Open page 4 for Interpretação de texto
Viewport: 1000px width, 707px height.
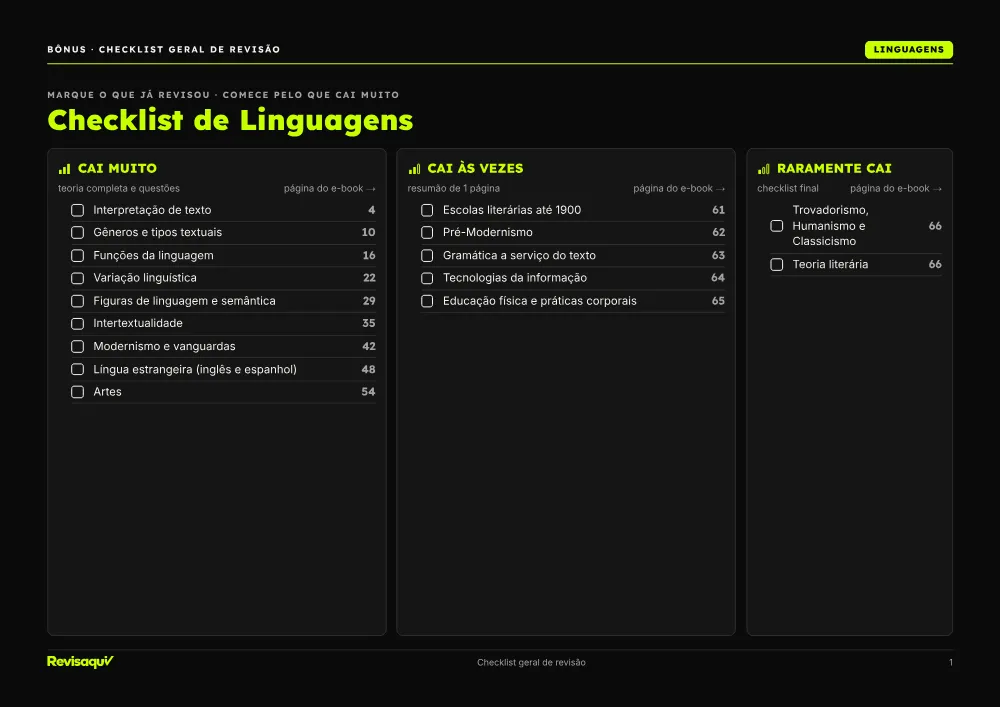[372, 210]
